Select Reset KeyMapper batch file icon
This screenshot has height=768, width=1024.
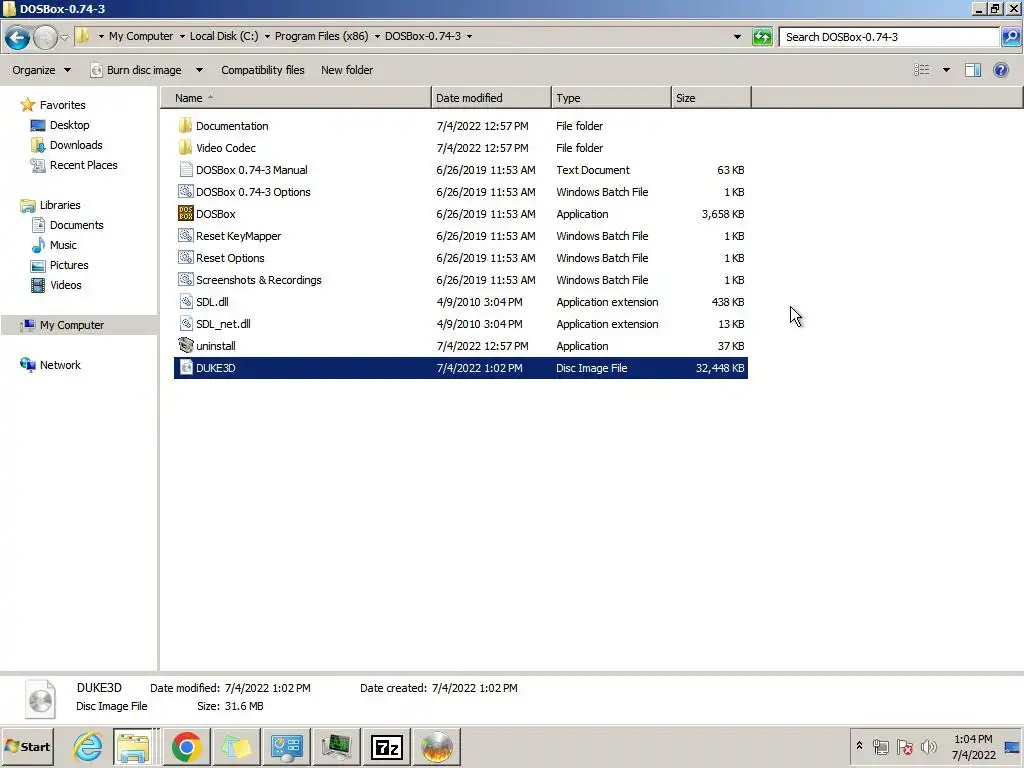pos(185,236)
